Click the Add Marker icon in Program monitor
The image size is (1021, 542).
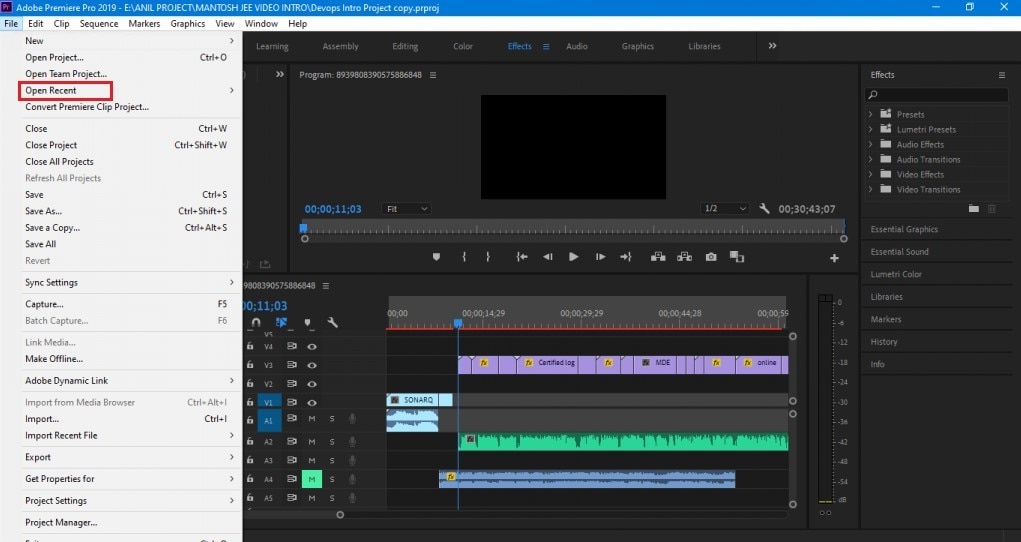[x=436, y=257]
